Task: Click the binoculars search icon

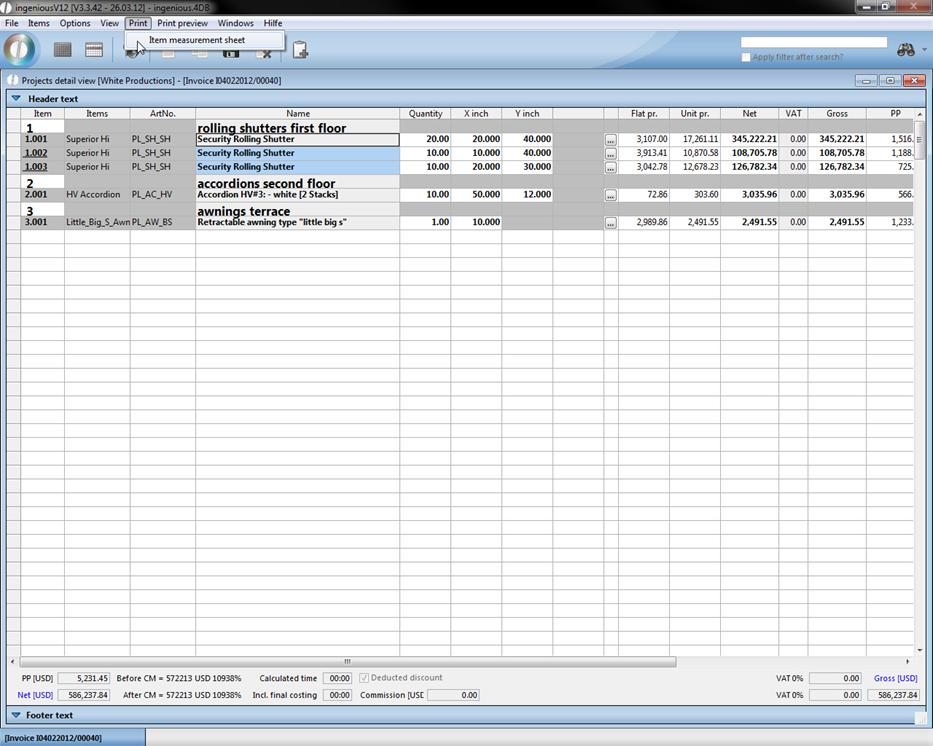Action: pyautogui.click(x=905, y=49)
